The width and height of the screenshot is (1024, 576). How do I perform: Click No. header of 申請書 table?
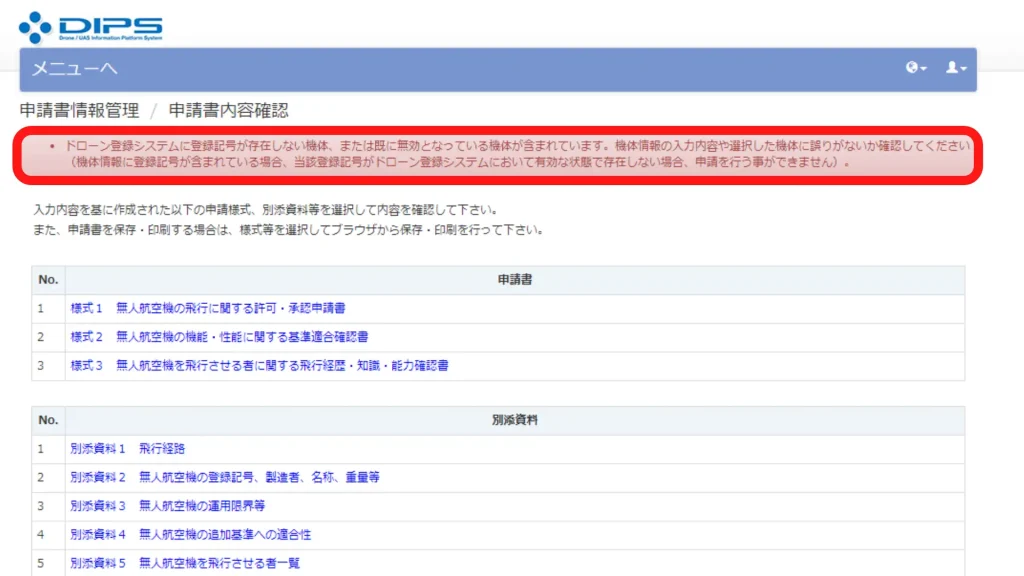[x=48, y=280]
